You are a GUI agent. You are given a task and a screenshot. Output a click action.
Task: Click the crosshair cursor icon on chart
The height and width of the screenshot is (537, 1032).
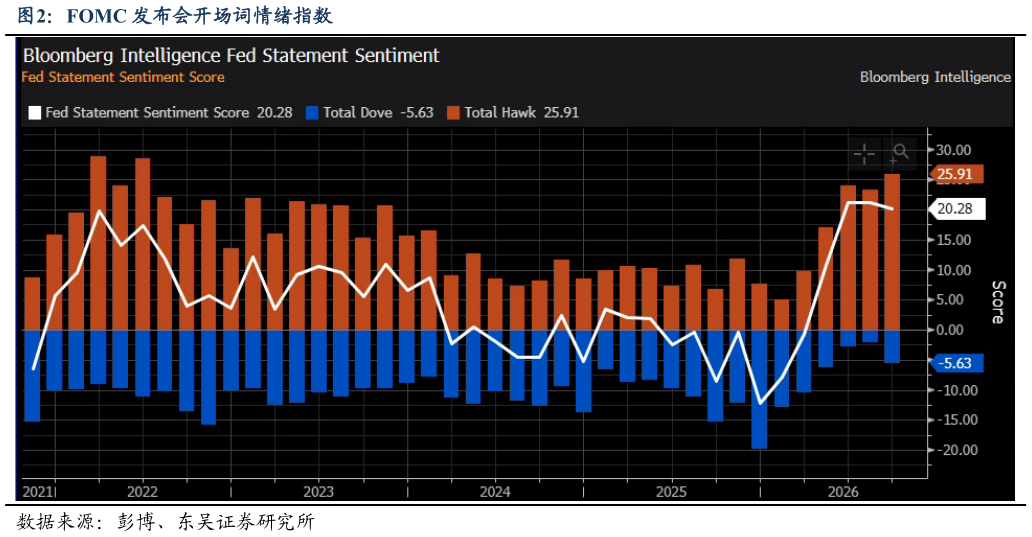click(864, 154)
